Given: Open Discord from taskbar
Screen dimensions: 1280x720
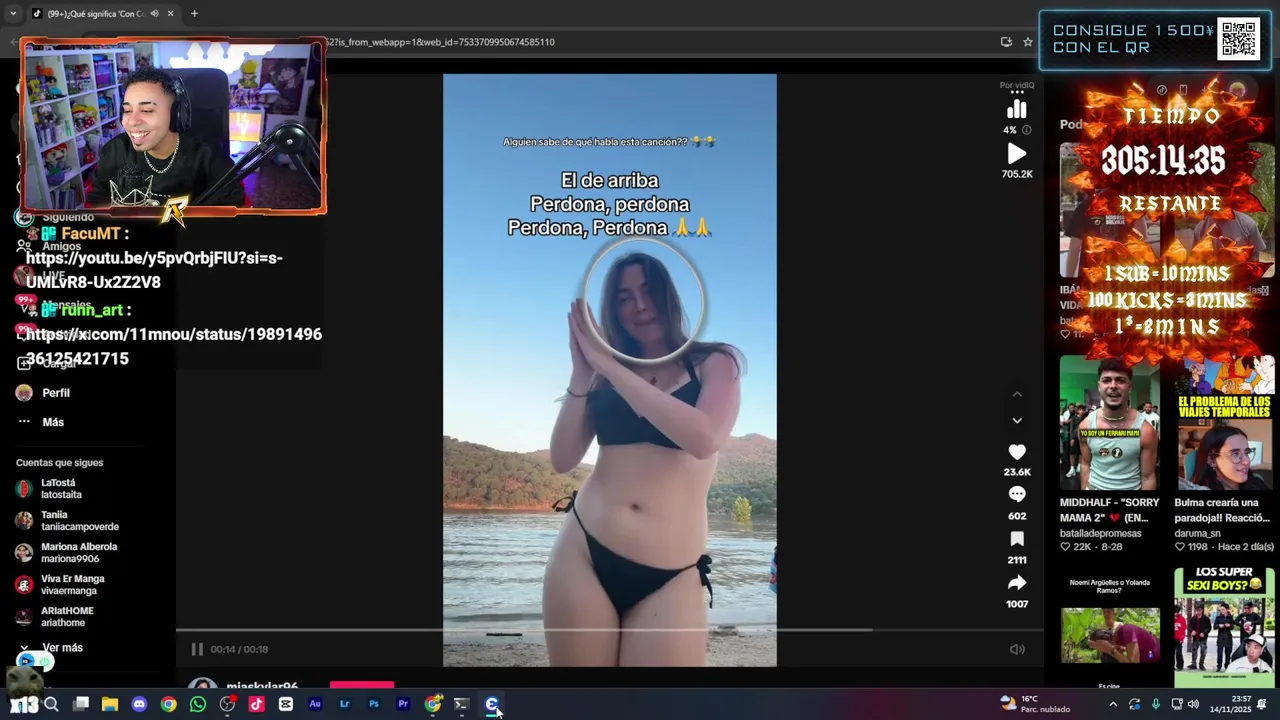Looking at the screenshot, I should point(139,704).
